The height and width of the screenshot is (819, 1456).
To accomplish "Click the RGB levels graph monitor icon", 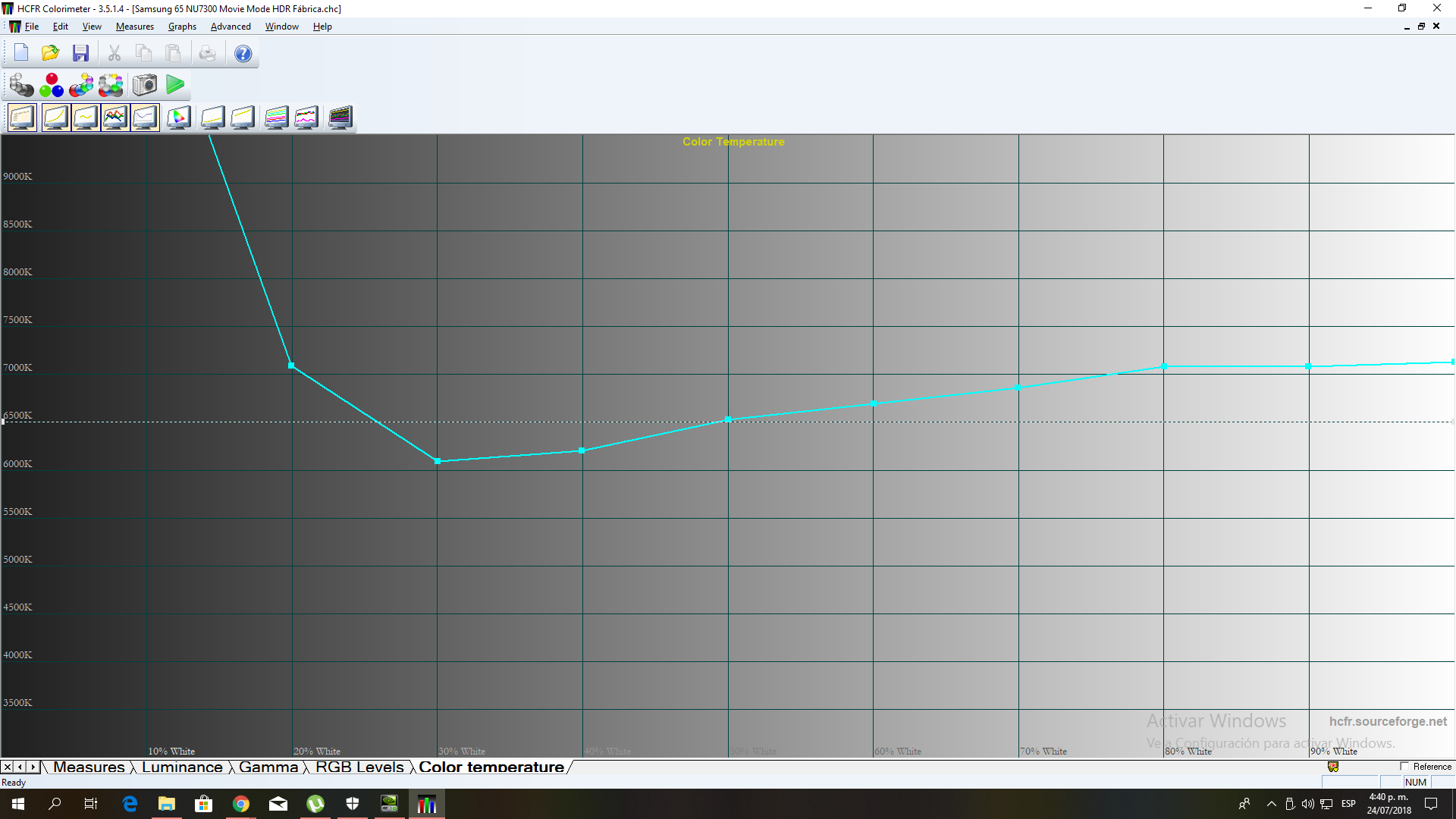I will [115, 118].
